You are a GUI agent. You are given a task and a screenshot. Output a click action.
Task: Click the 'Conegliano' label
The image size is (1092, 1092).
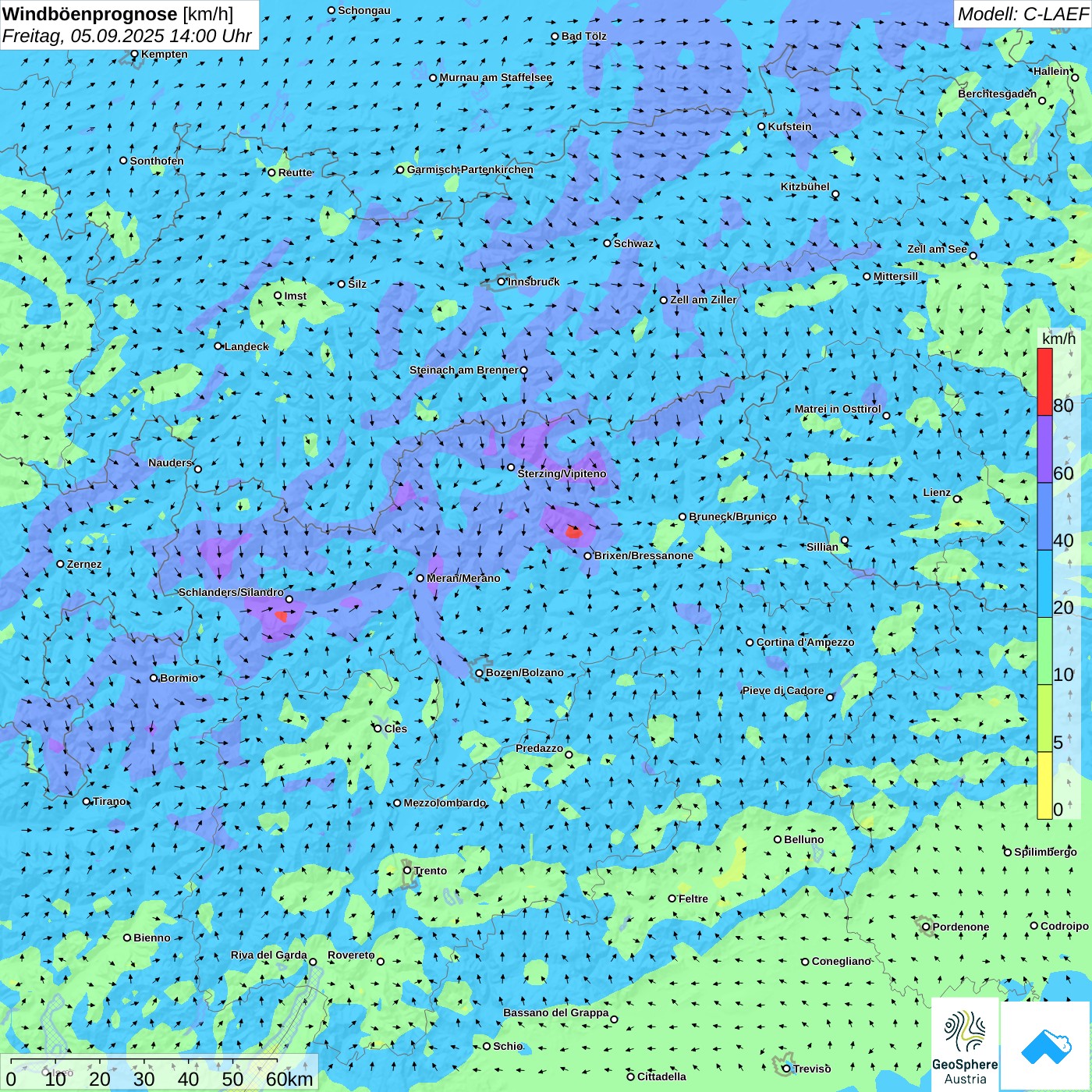coord(841,961)
